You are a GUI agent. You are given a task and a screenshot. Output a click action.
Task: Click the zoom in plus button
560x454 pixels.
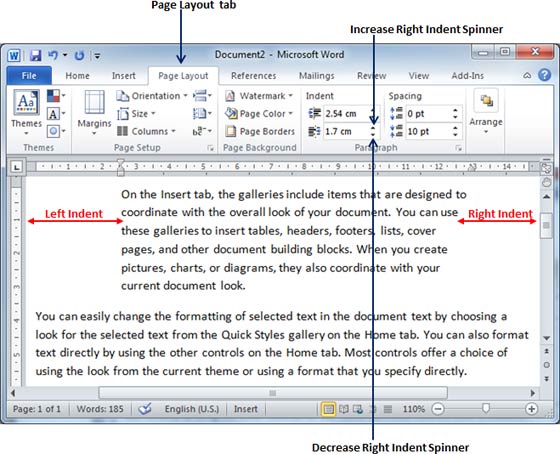[531, 409]
